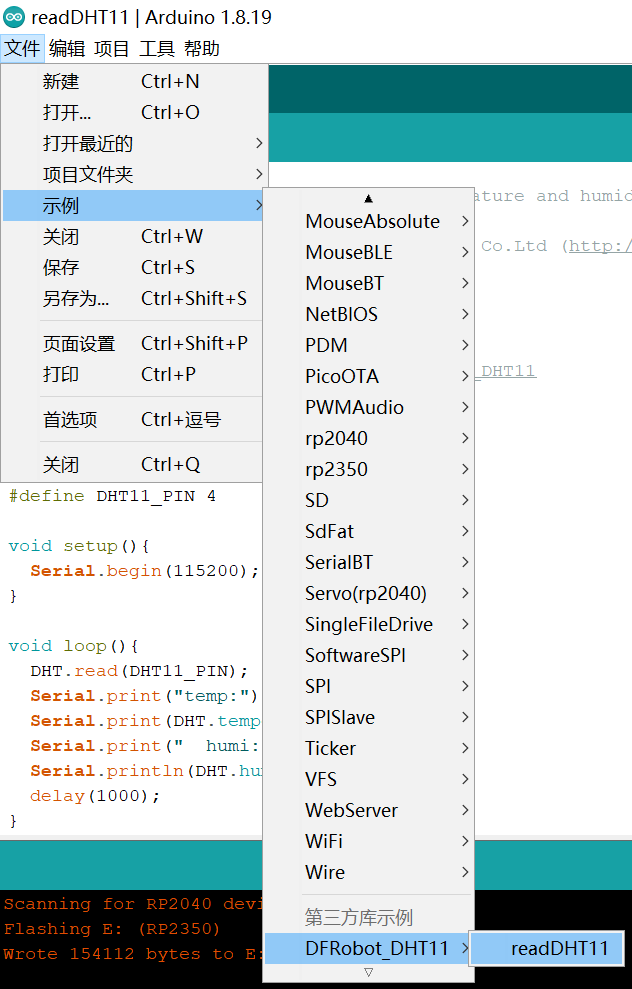Select 打印 menu entry
Screen dimensions: 632x989
(133, 374)
